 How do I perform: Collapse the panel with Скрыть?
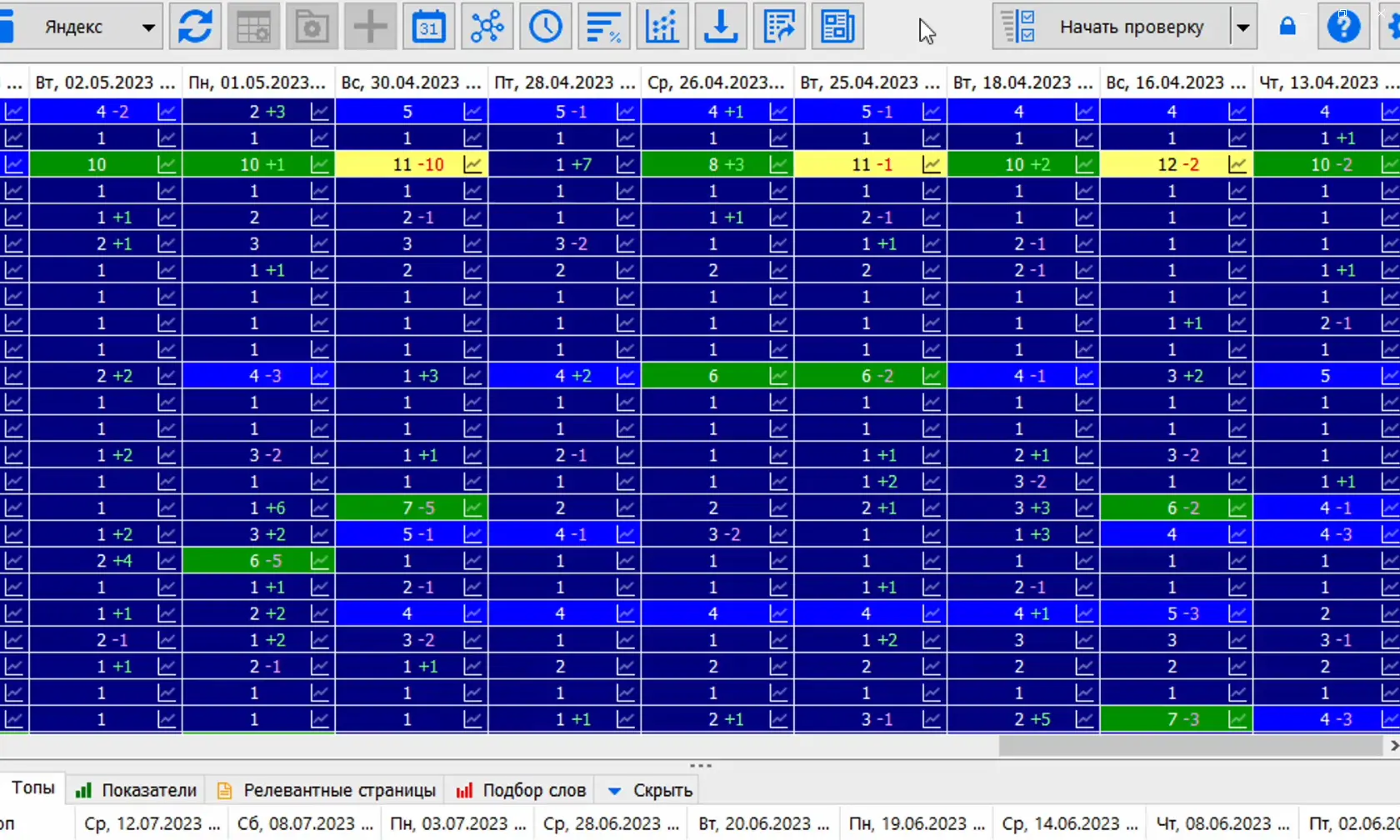tap(651, 790)
